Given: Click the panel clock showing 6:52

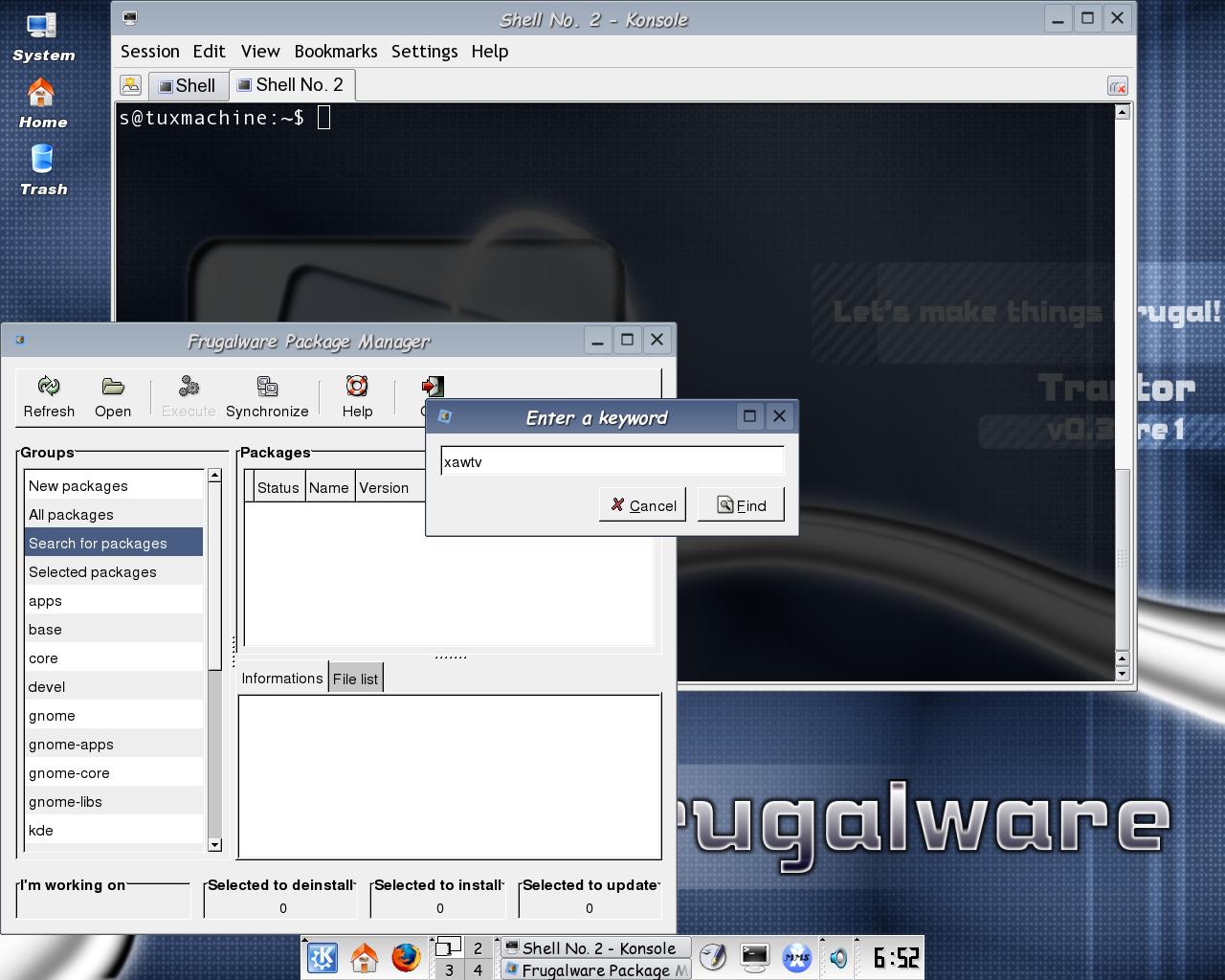Looking at the screenshot, I should point(896,957).
